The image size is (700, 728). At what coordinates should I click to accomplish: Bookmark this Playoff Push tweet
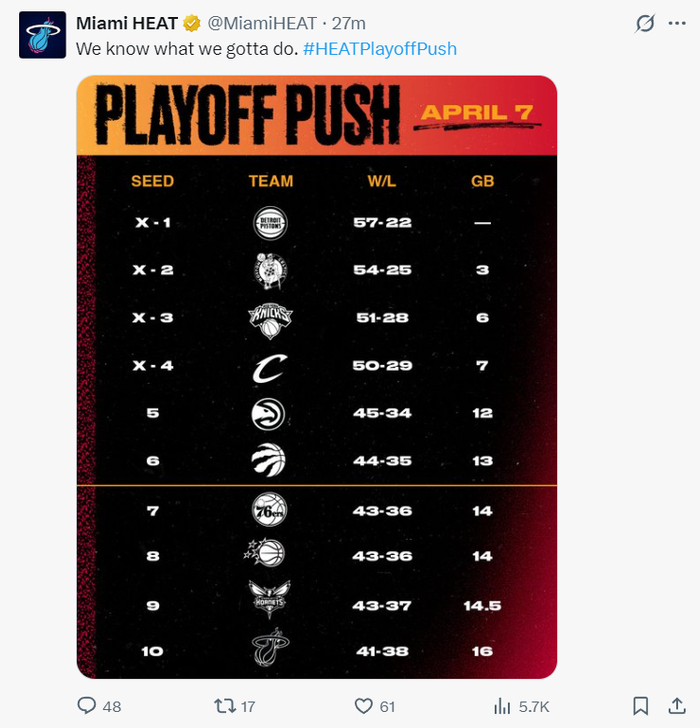(x=641, y=706)
